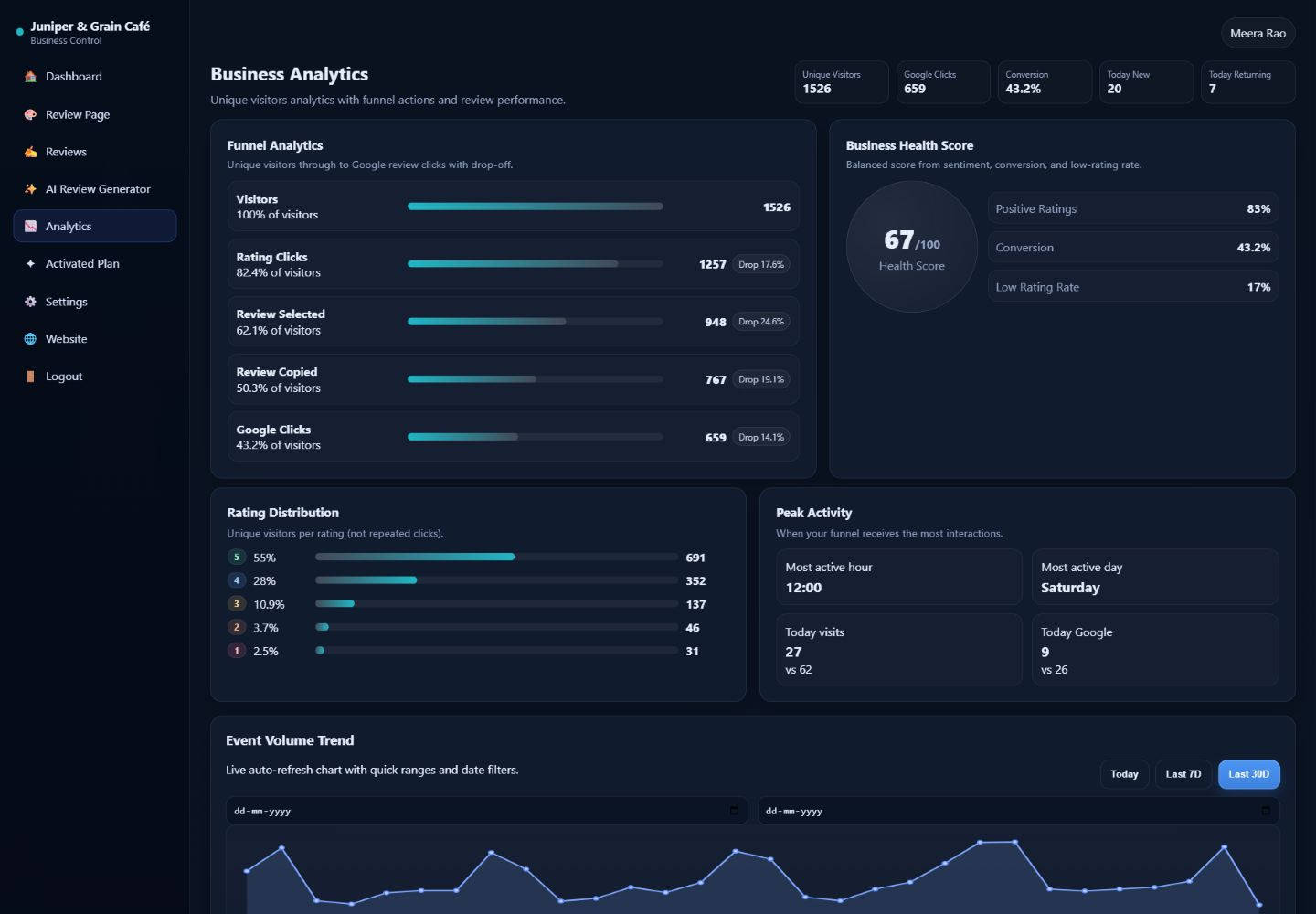Click the Analytics chart icon
This screenshot has height=914, width=1316.
pos(30,227)
